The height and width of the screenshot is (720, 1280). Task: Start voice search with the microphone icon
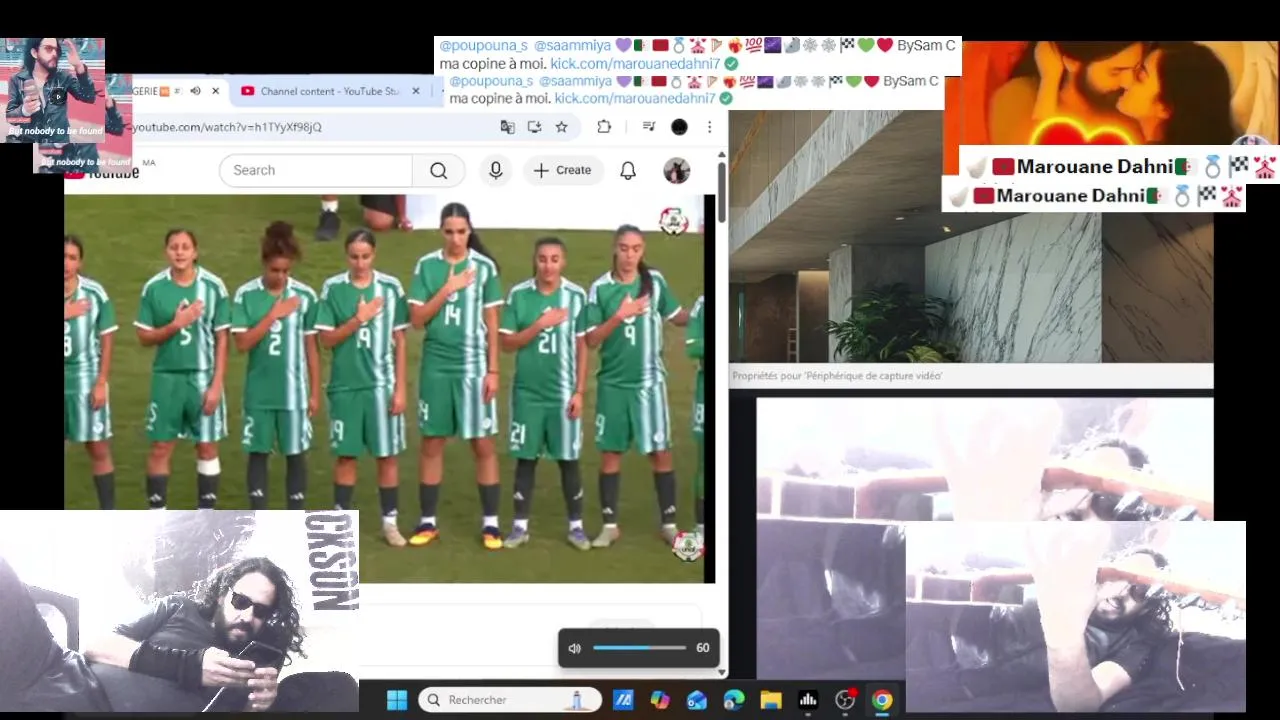495,170
